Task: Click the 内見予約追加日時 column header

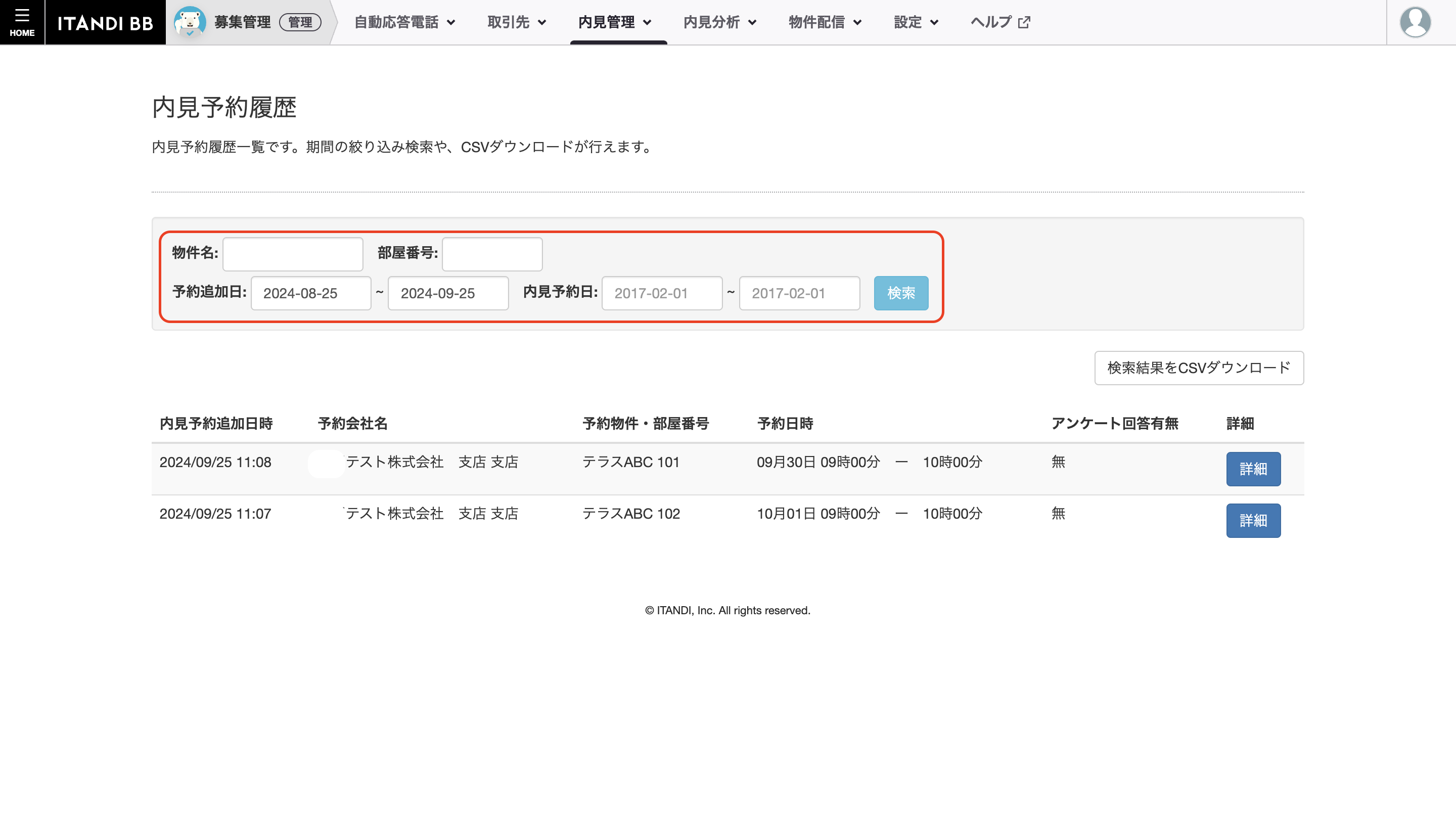Action: (x=216, y=423)
